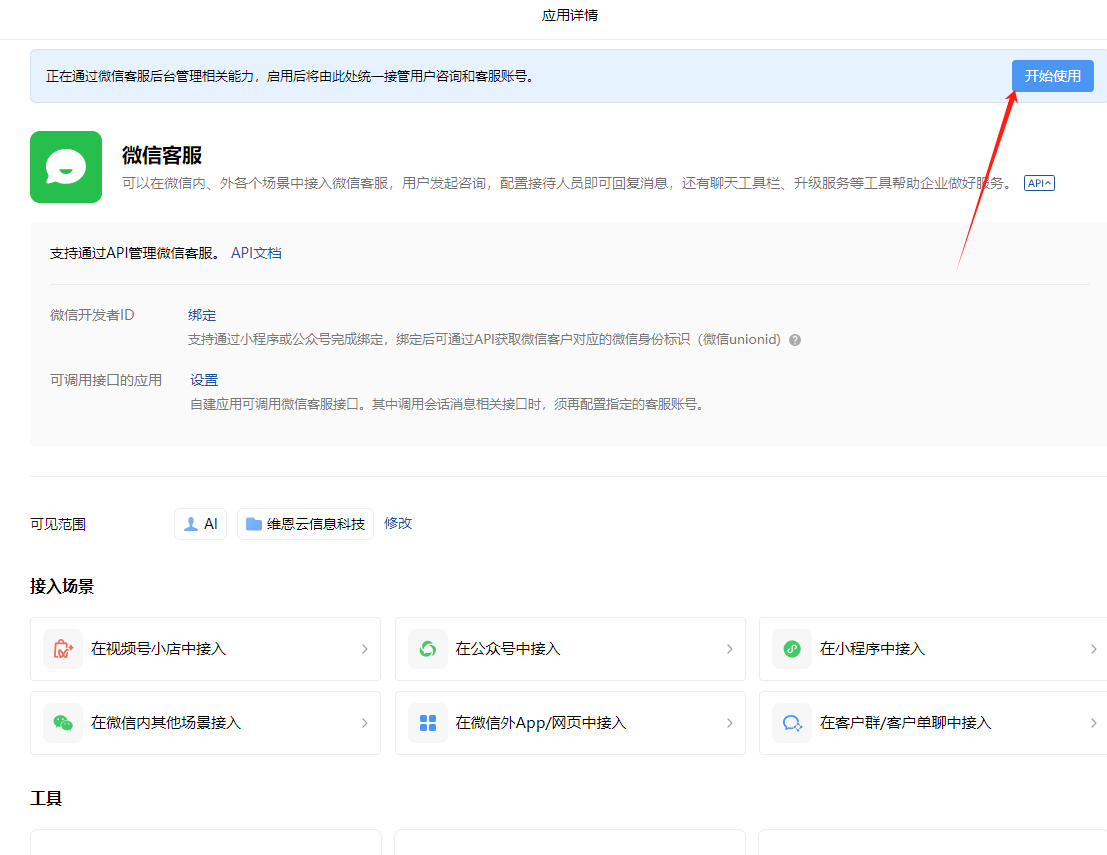Image resolution: width=1107 pixels, height=855 pixels.
Task: Click 修改 to edit visible range
Action: point(398,523)
